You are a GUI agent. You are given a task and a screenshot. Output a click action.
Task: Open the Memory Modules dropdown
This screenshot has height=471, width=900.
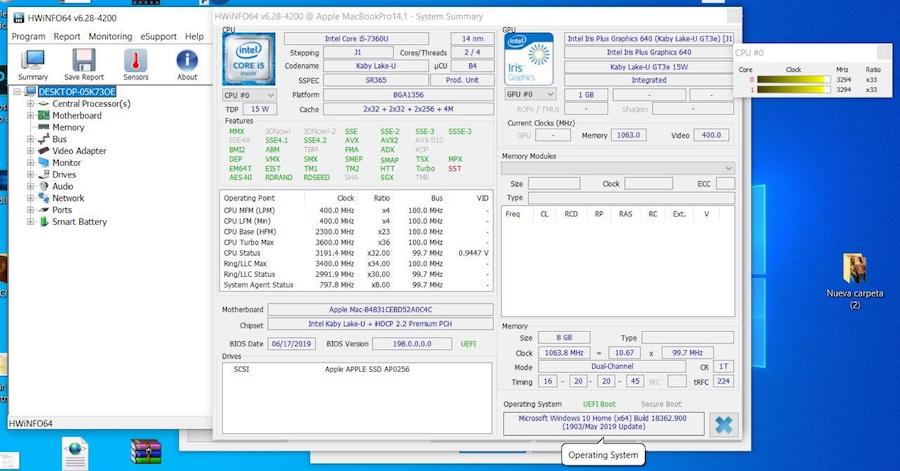(618, 168)
